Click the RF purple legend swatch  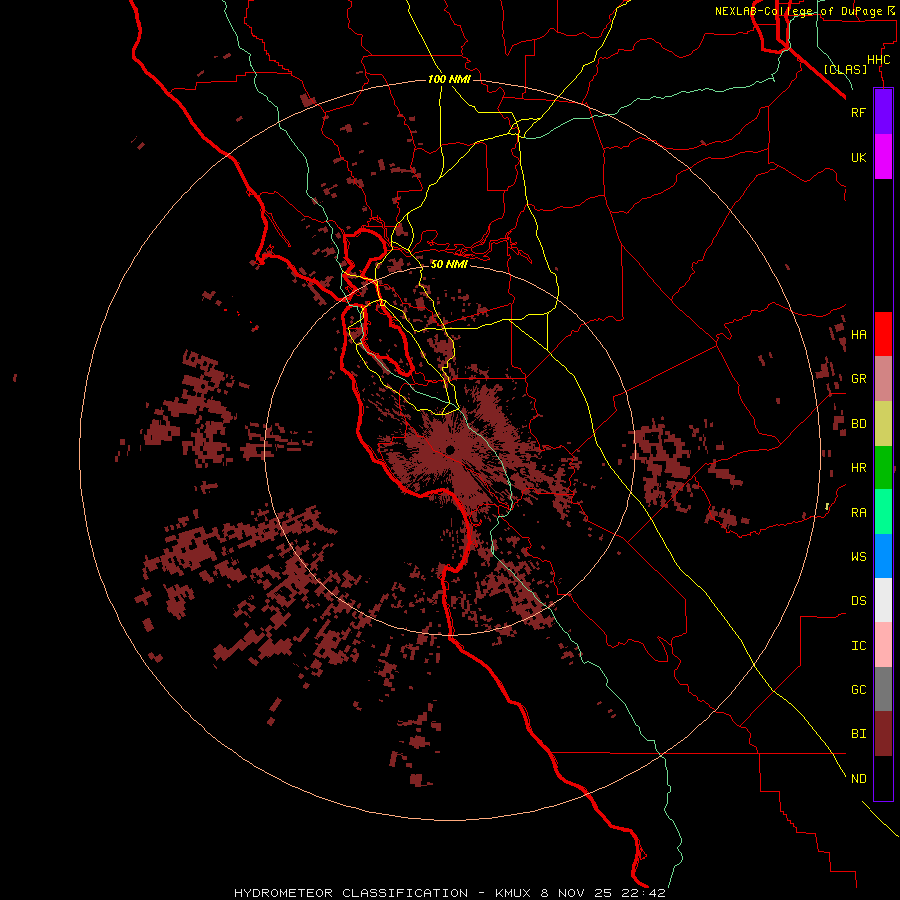pos(883,112)
